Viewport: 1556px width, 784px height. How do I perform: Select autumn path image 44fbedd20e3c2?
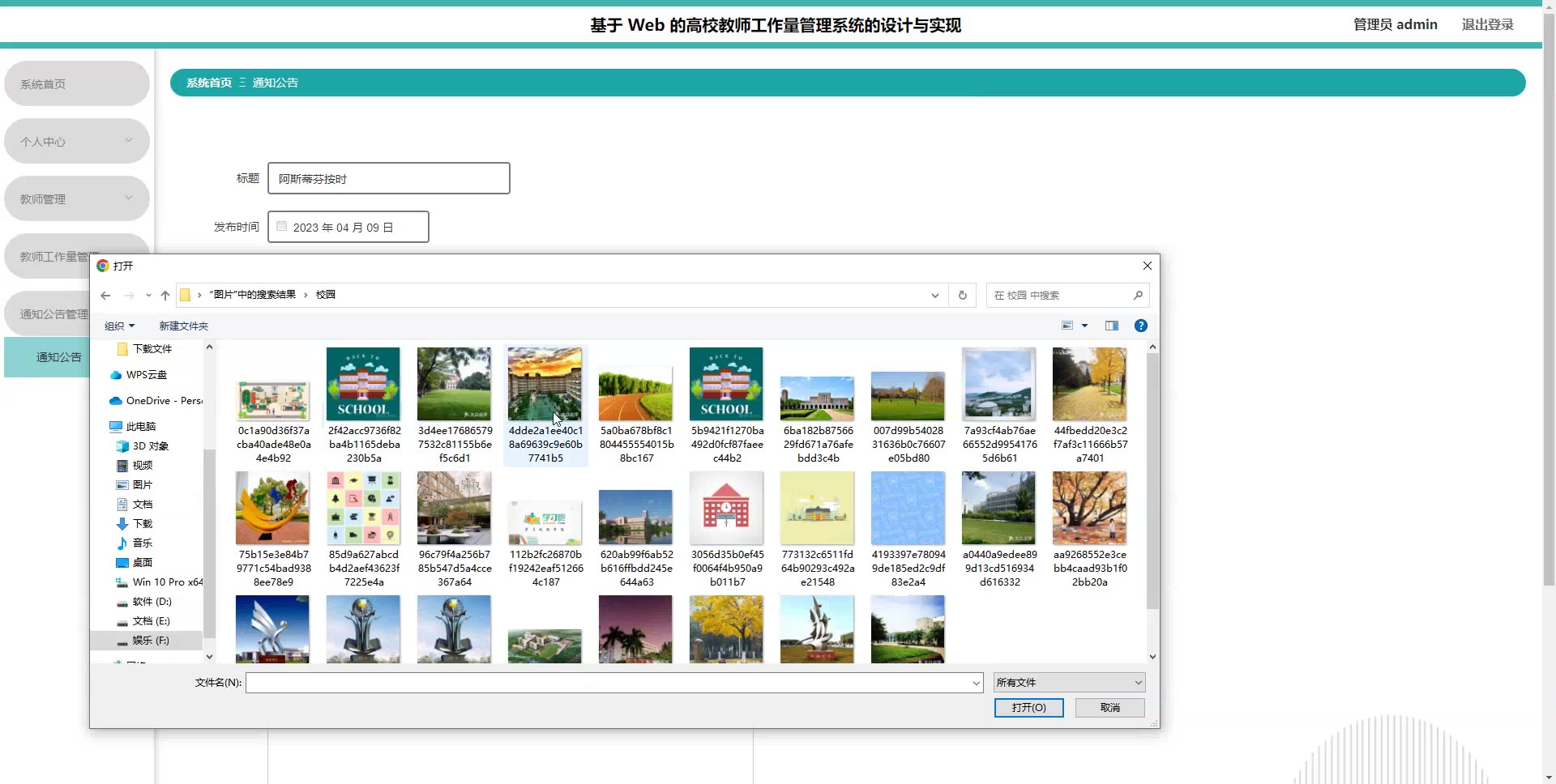(x=1089, y=384)
